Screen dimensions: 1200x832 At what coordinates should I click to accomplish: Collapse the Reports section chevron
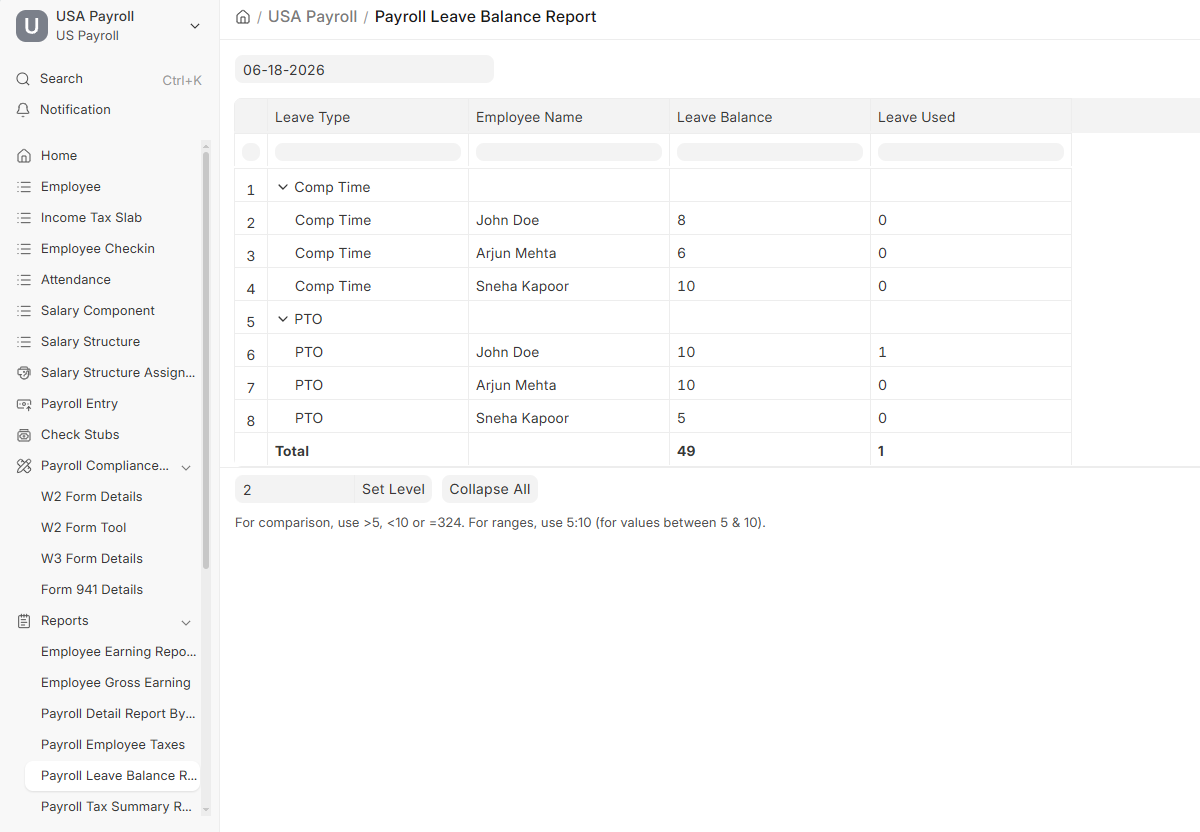click(186, 622)
